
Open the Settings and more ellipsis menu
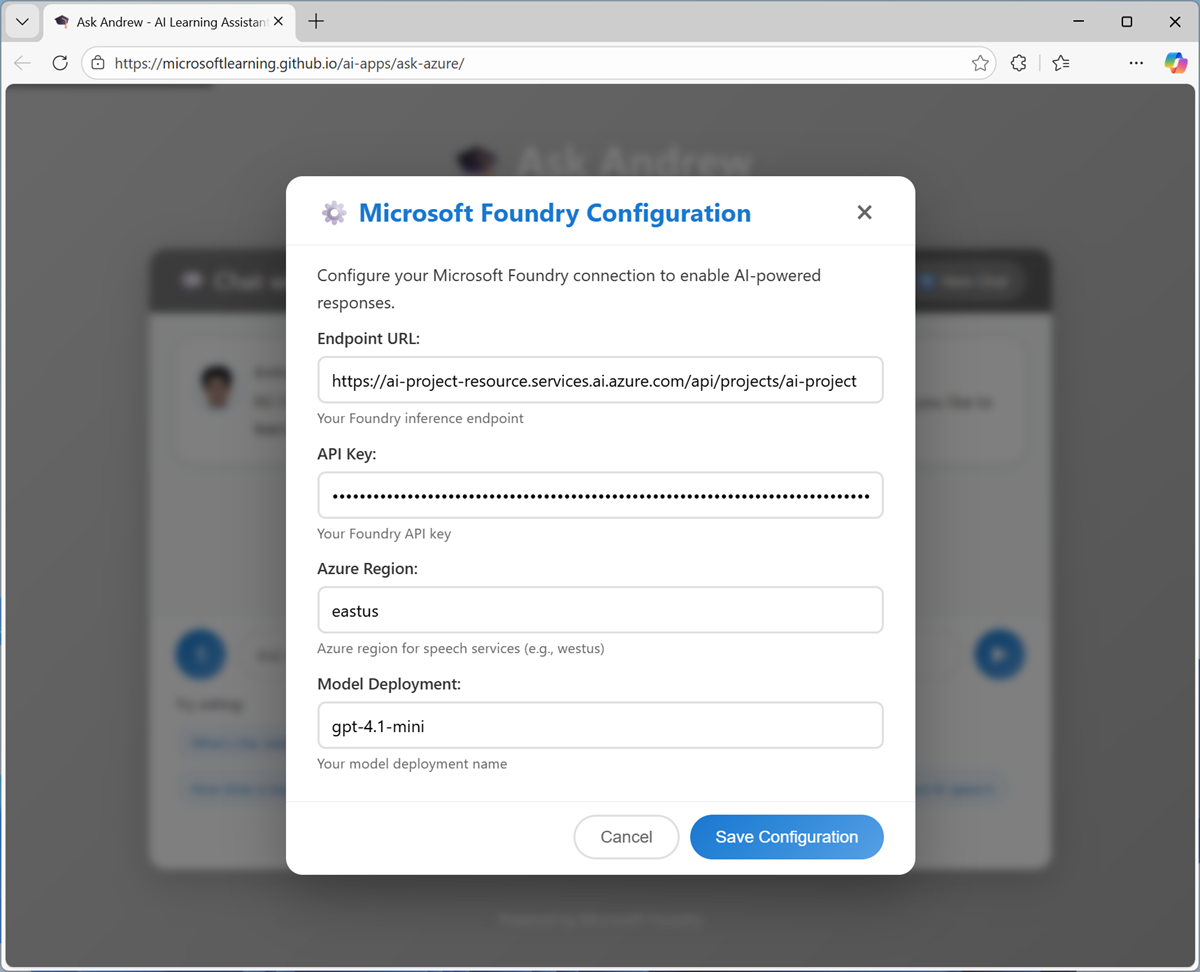coord(1136,62)
